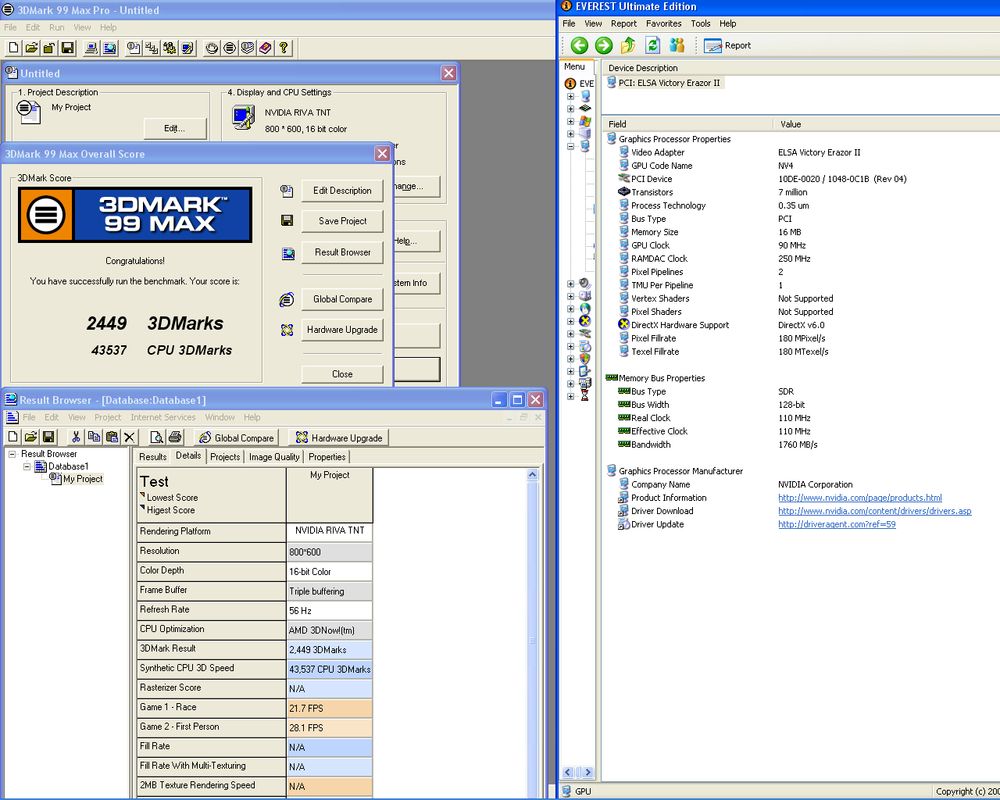The width and height of the screenshot is (1000, 800).
Task: Click the Field column header in EVEREST
Action: tap(688, 124)
